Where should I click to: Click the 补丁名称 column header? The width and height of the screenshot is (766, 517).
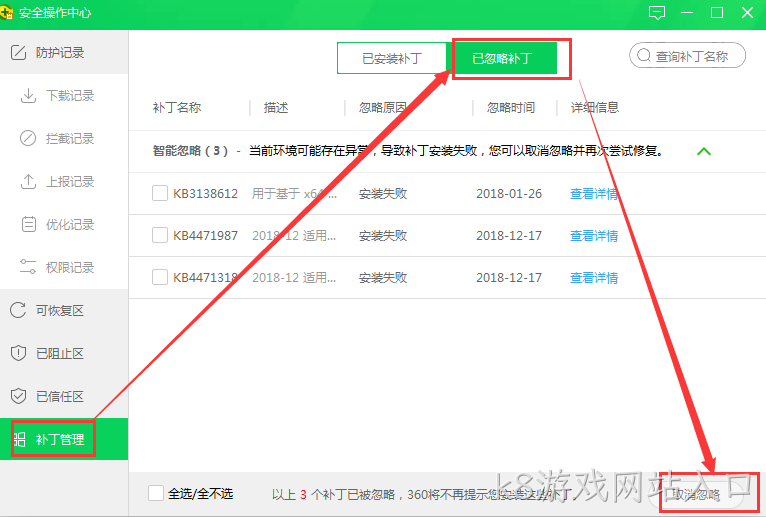point(176,108)
